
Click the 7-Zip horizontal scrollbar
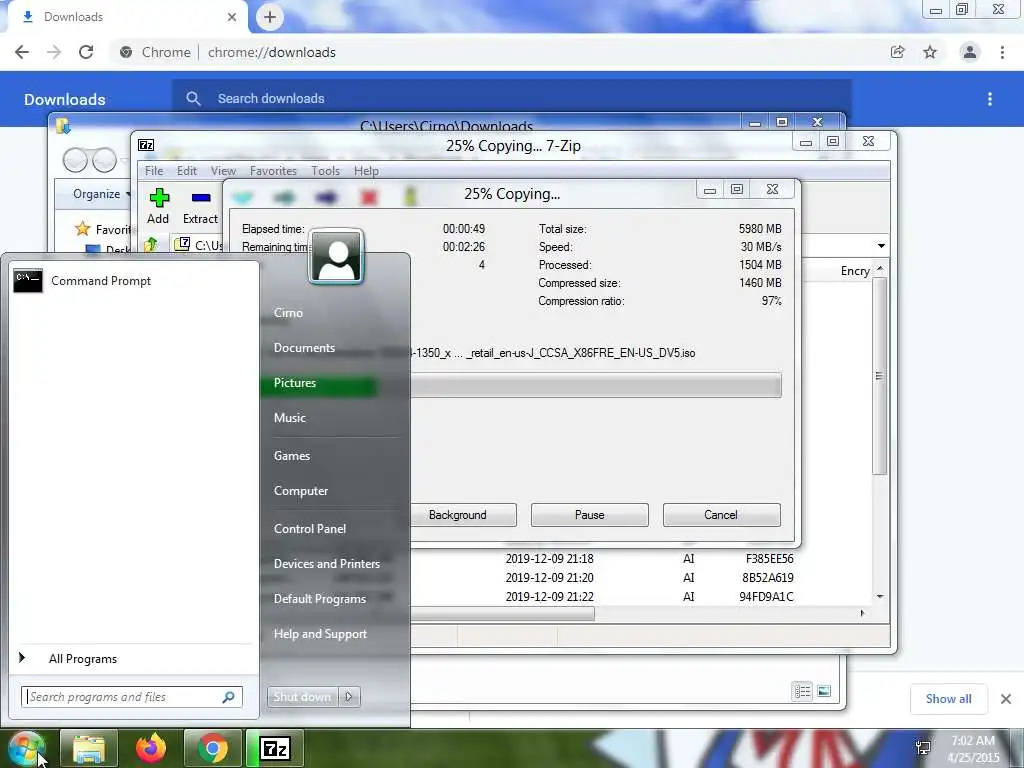pos(503,613)
